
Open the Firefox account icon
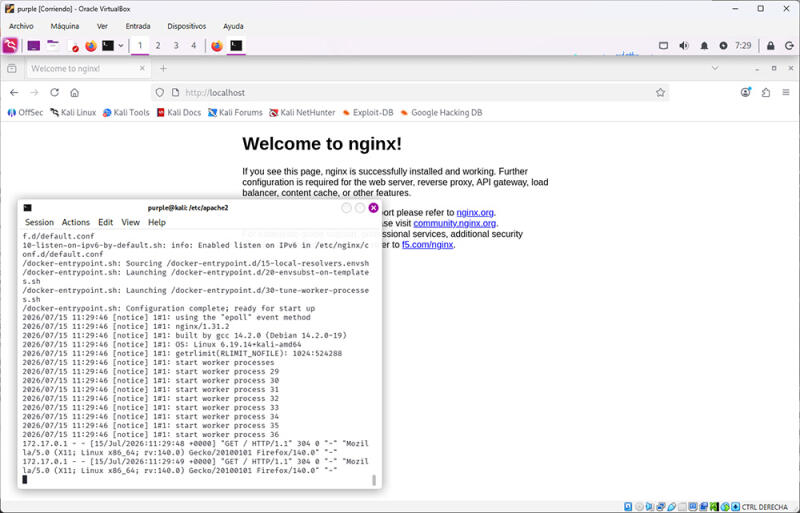[746, 92]
